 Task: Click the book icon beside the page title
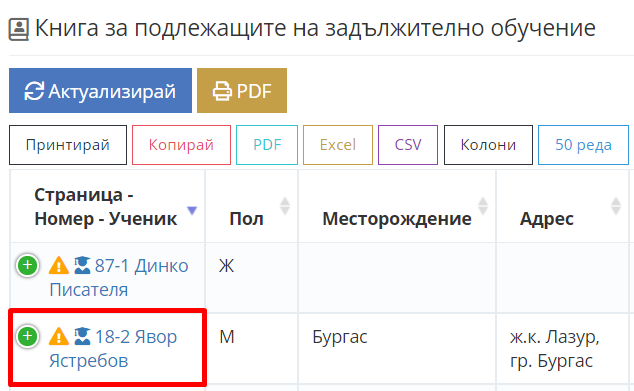[x=19, y=30]
